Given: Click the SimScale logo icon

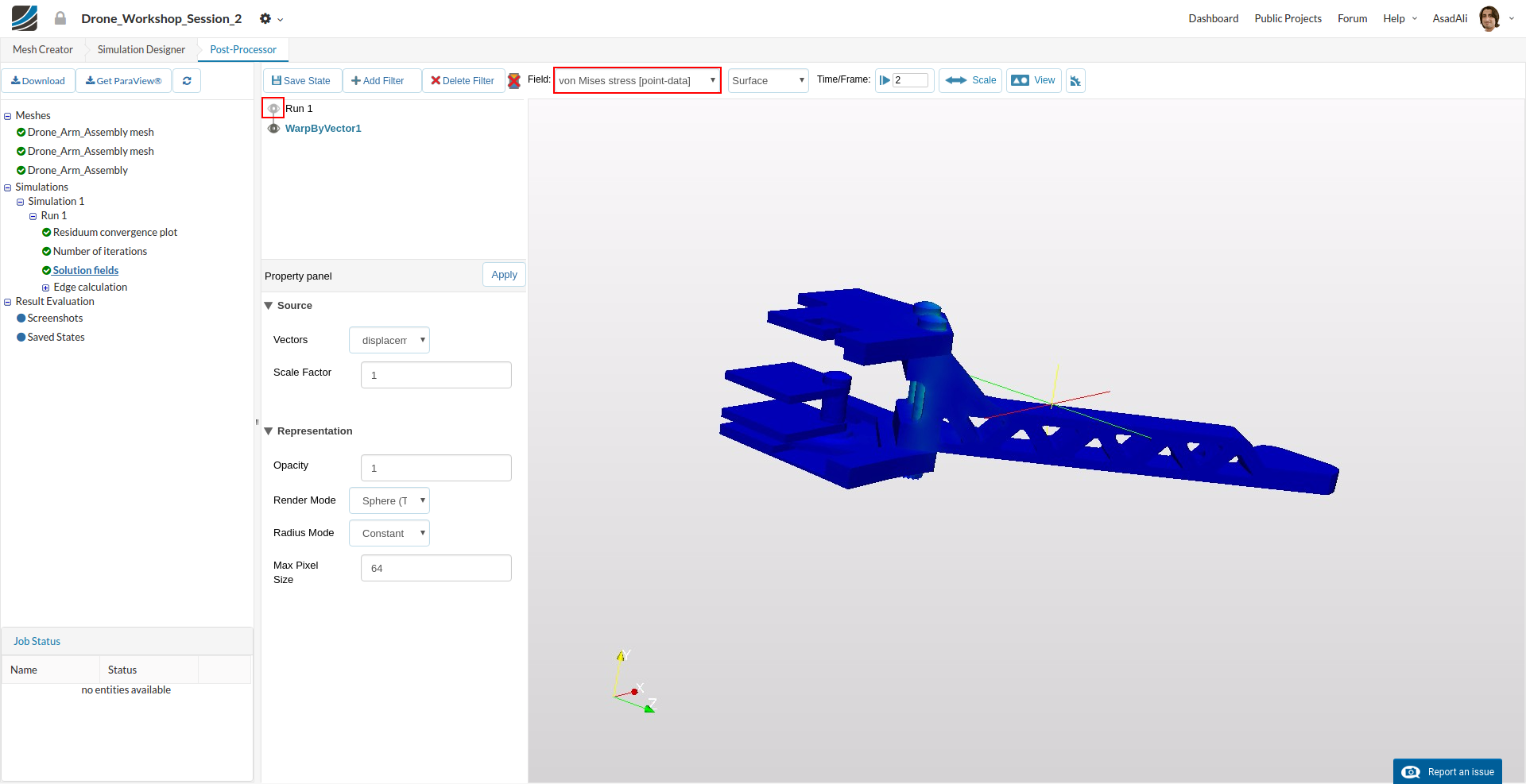Looking at the screenshot, I should coord(24,17).
